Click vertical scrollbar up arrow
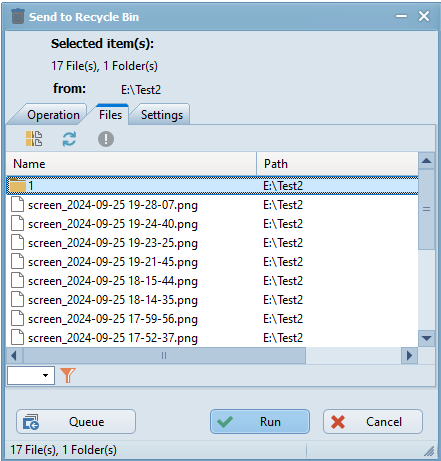 point(426,161)
